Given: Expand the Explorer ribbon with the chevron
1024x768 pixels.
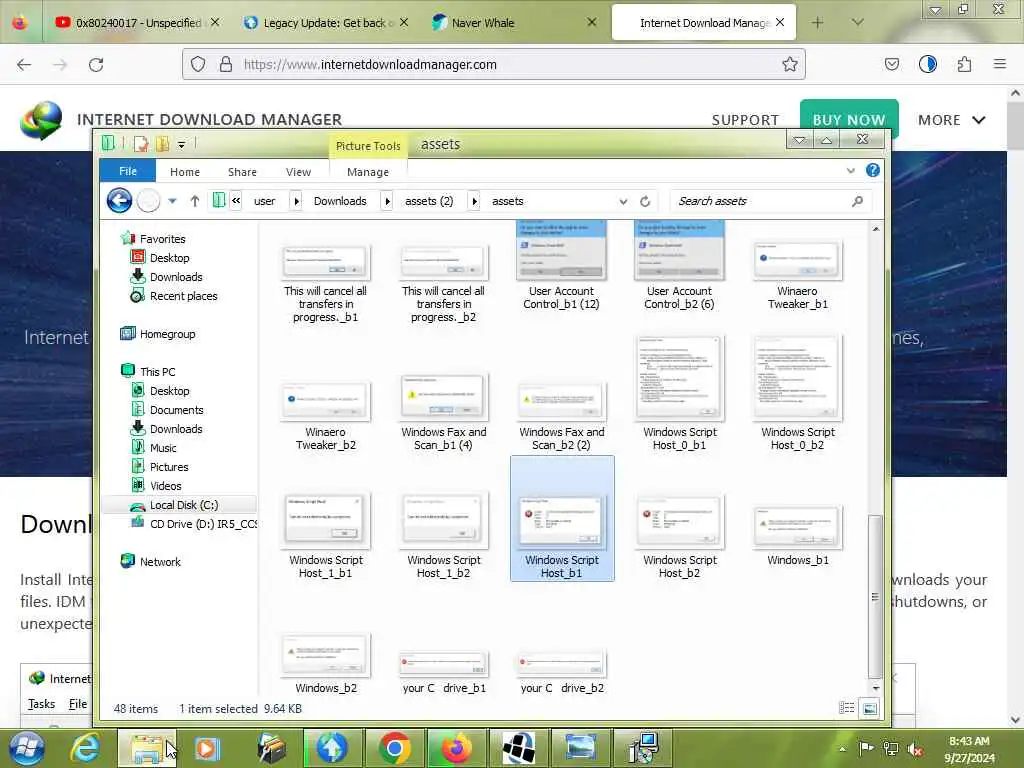Looking at the screenshot, I should tap(850, 170).
